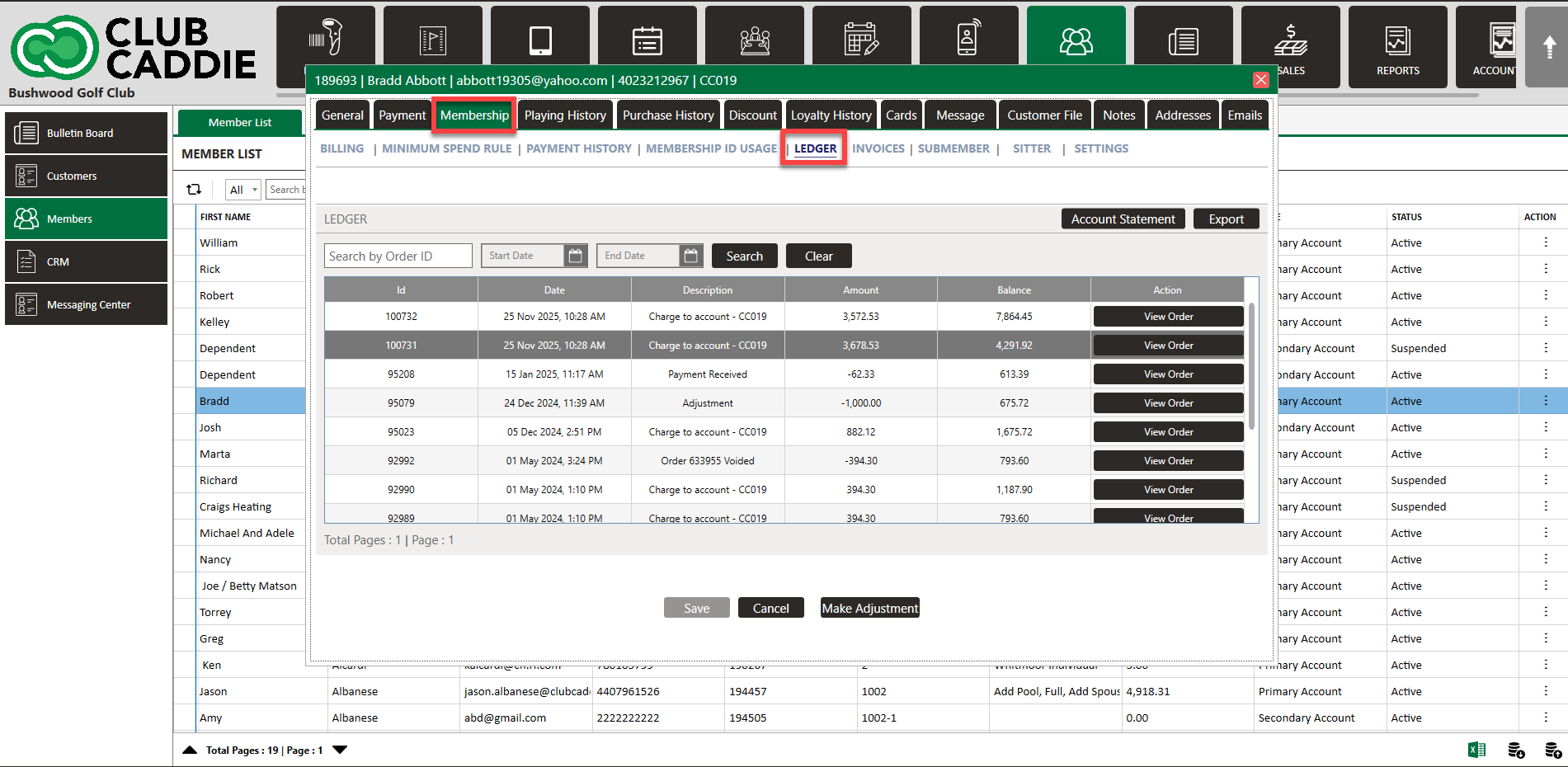Open action menu for Jason Albanese row
This screenshot has height=767, width=1568.
pos(1545,691)
